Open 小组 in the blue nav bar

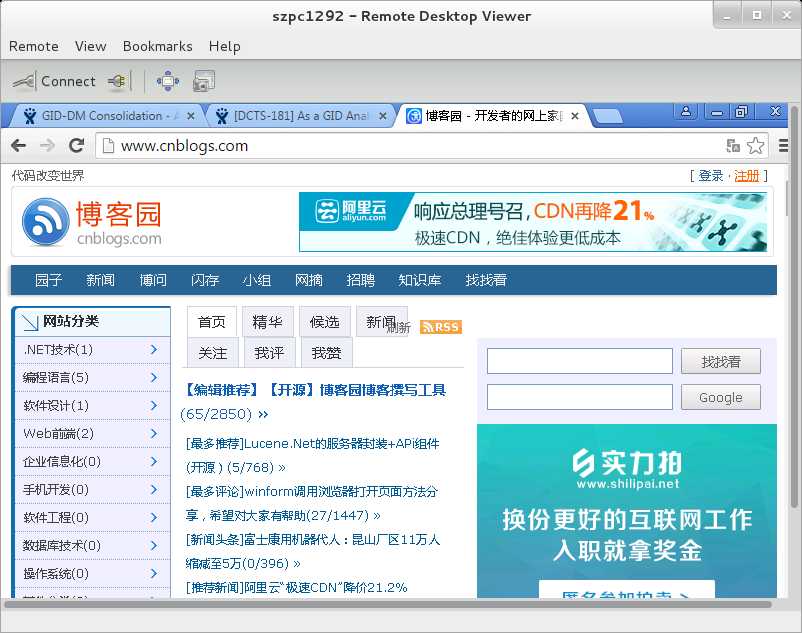tap(257, 280)
